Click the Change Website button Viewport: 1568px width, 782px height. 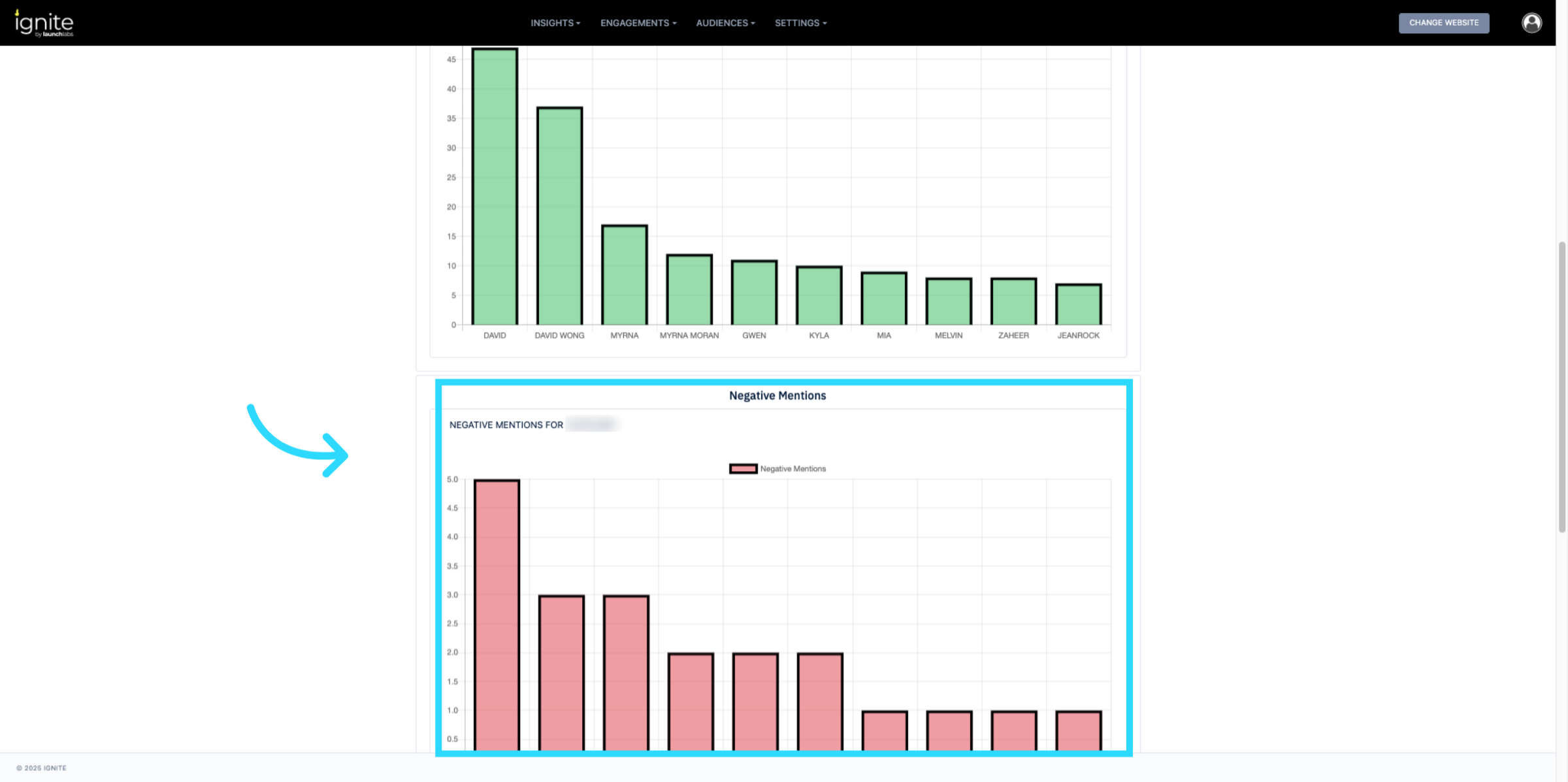tap(1443, 23)
